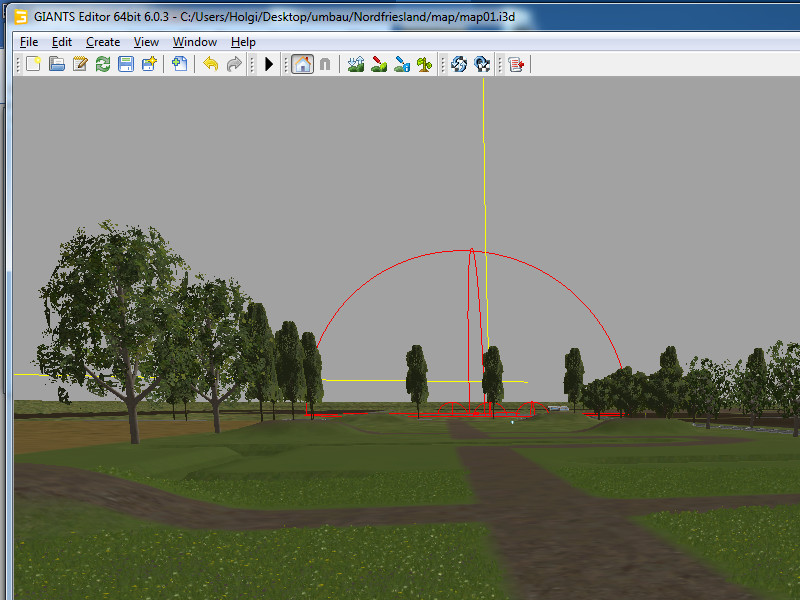Toggle the terrain foliage paint tool with the palm tree
This screenshot has width=800, height=600.
424,64
